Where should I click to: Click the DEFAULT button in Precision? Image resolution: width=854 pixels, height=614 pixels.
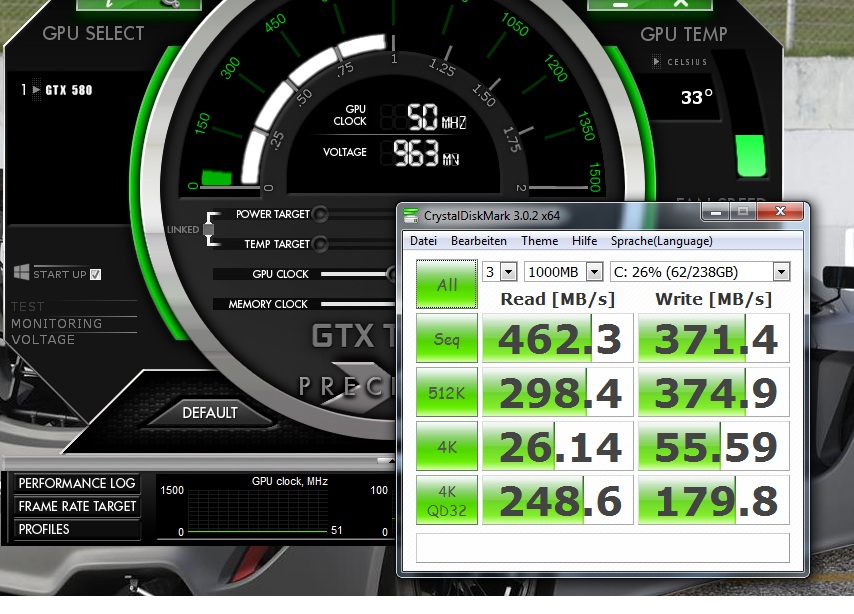pos(210,413)
